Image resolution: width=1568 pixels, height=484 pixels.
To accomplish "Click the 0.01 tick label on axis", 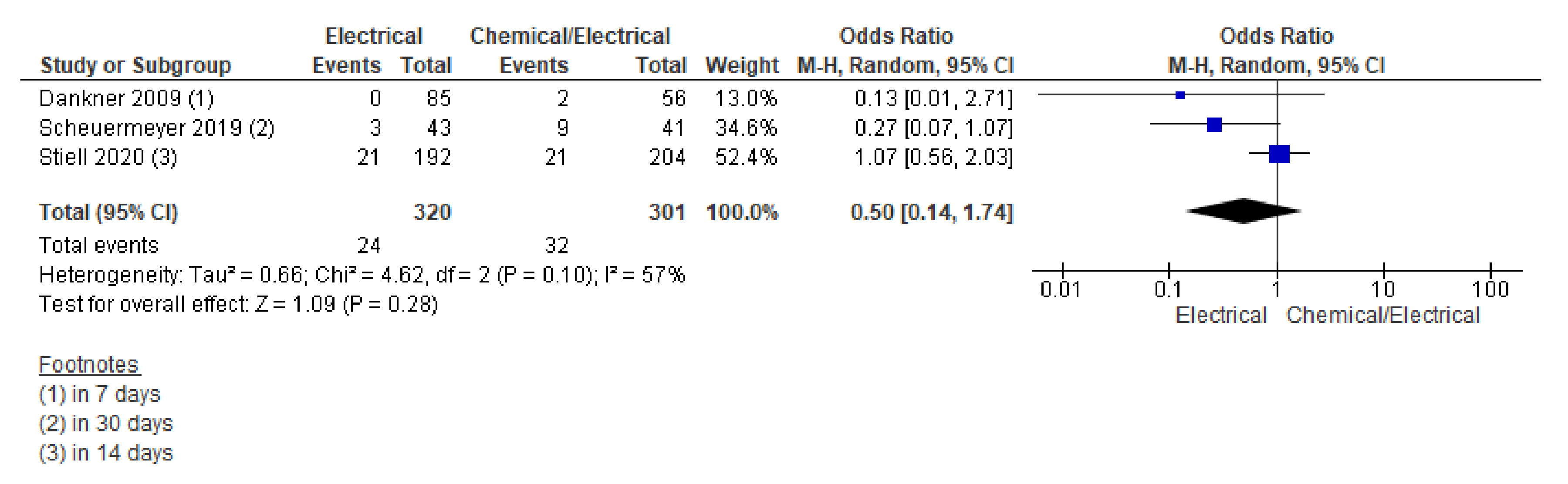I will point(1060,289).
